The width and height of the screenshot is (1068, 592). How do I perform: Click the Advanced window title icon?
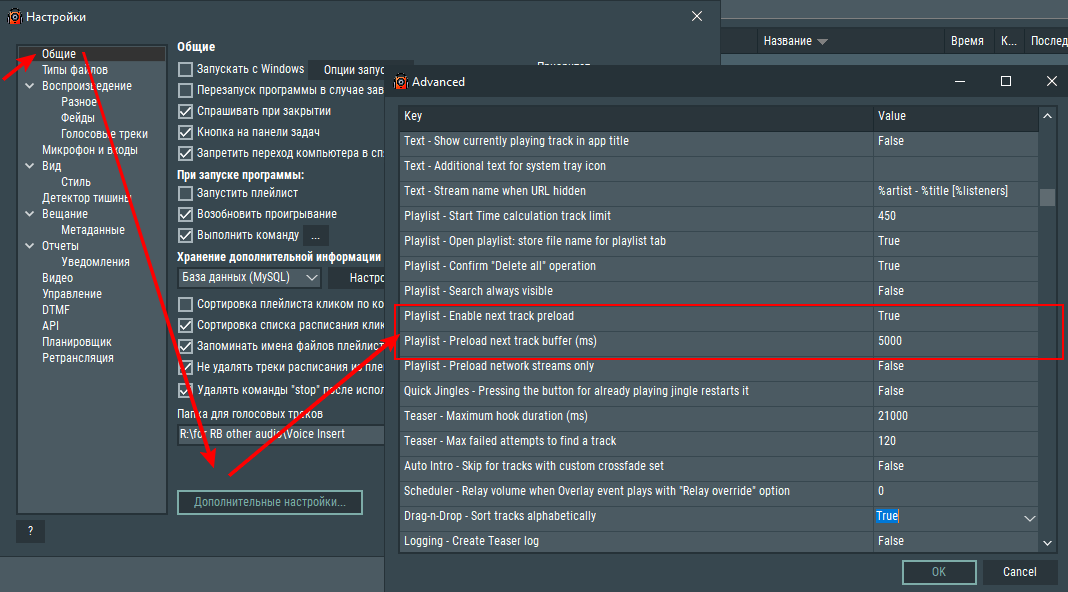(x=401, y=82)
